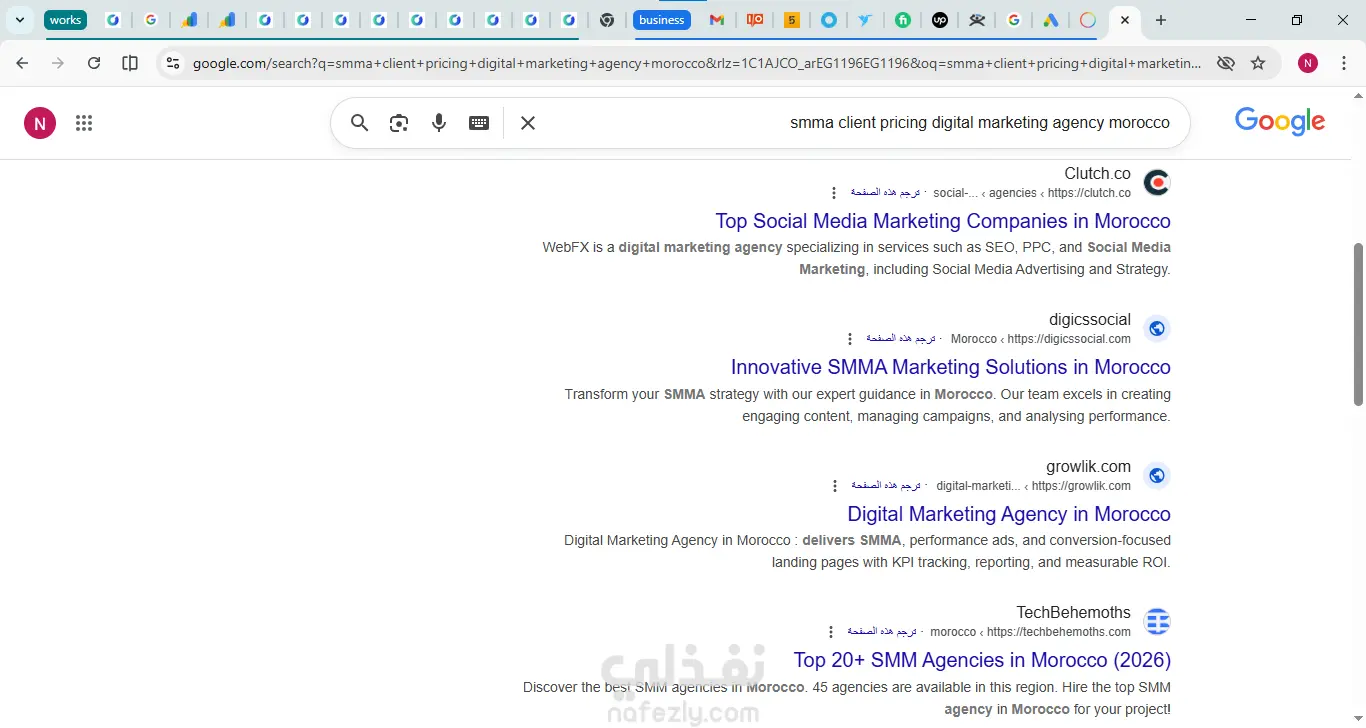The width and height of the screenshot is (1366, 728).
Task: Expand the tab search dropdown chevron
Action: [20, 20]
